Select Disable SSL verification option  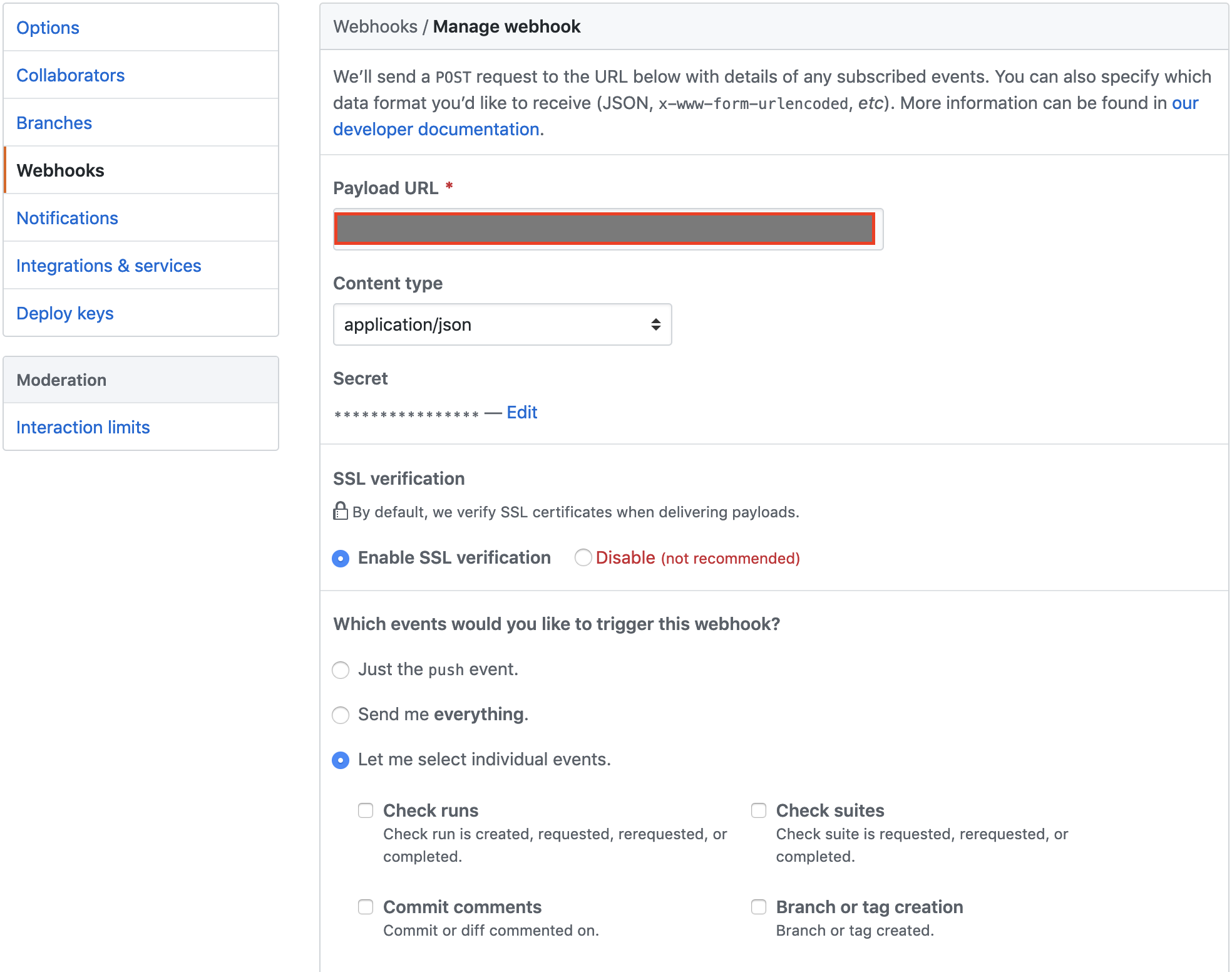tap(583, 557)
